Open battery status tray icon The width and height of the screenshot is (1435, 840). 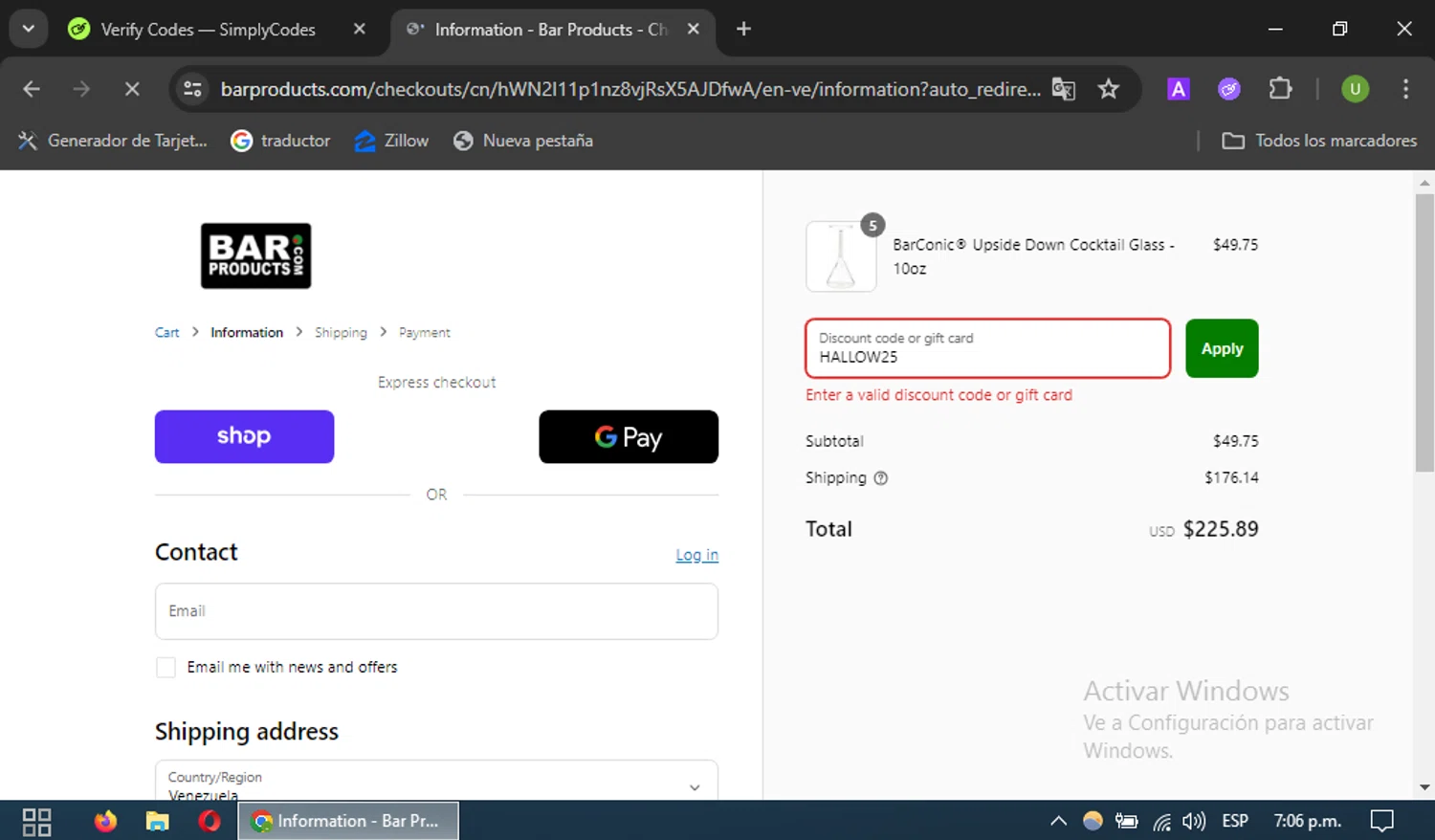coord(1127,821)
